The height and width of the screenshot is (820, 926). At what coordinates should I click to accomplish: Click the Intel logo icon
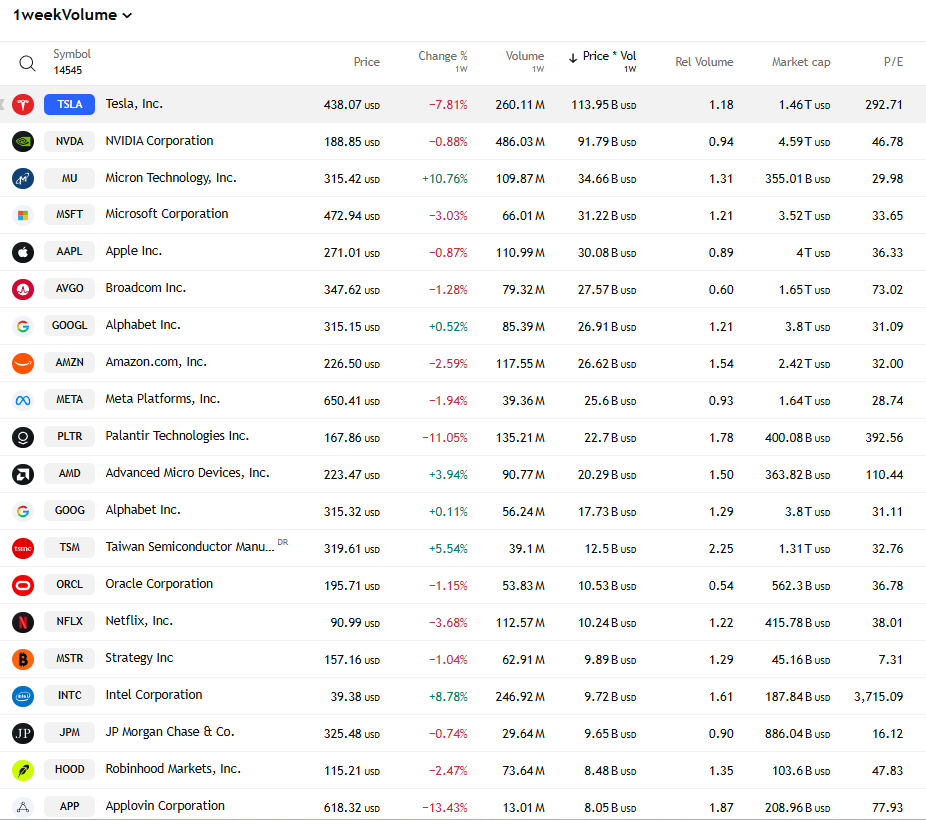[x=23, y=697]
